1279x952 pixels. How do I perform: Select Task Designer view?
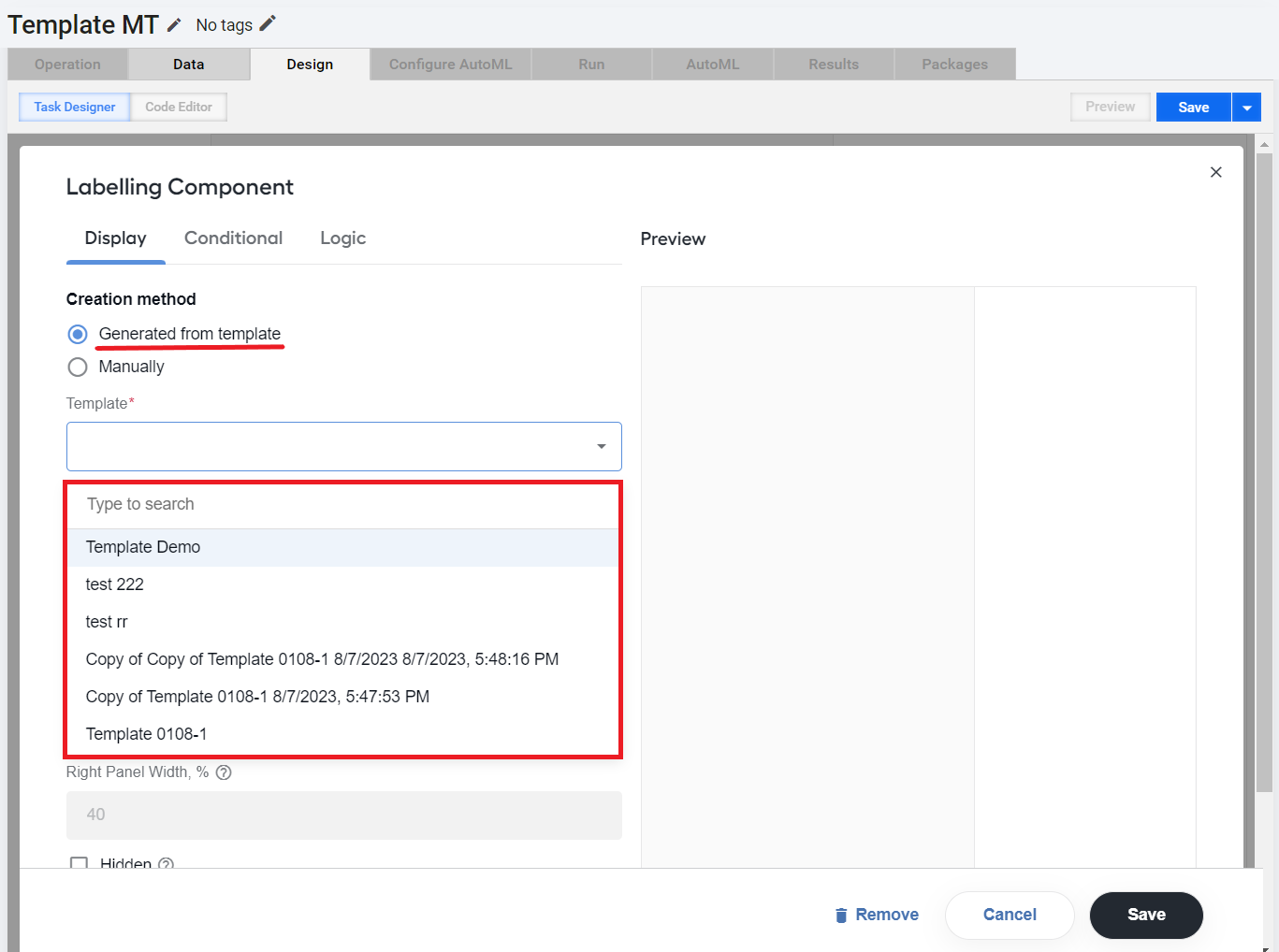point(75,107)
